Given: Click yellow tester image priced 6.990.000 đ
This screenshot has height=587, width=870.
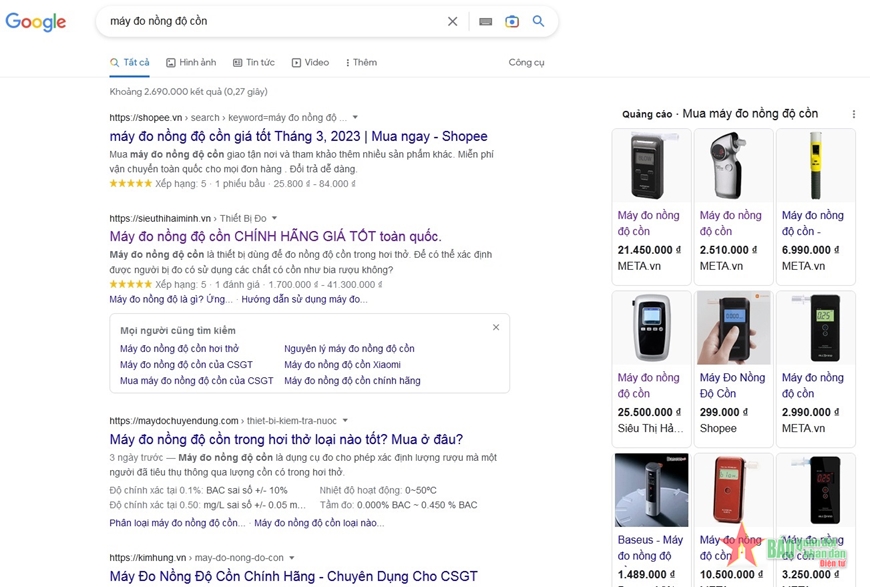Looking at the screenshot, I should tap(816, 165).
